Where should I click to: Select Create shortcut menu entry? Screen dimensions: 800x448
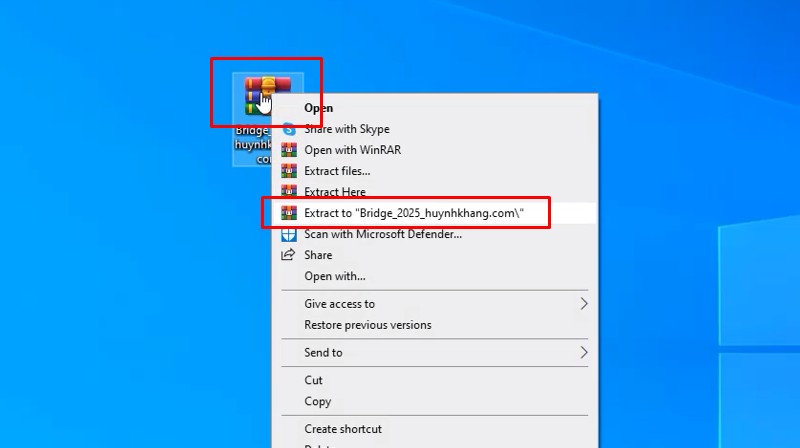[x=343, y=429]
